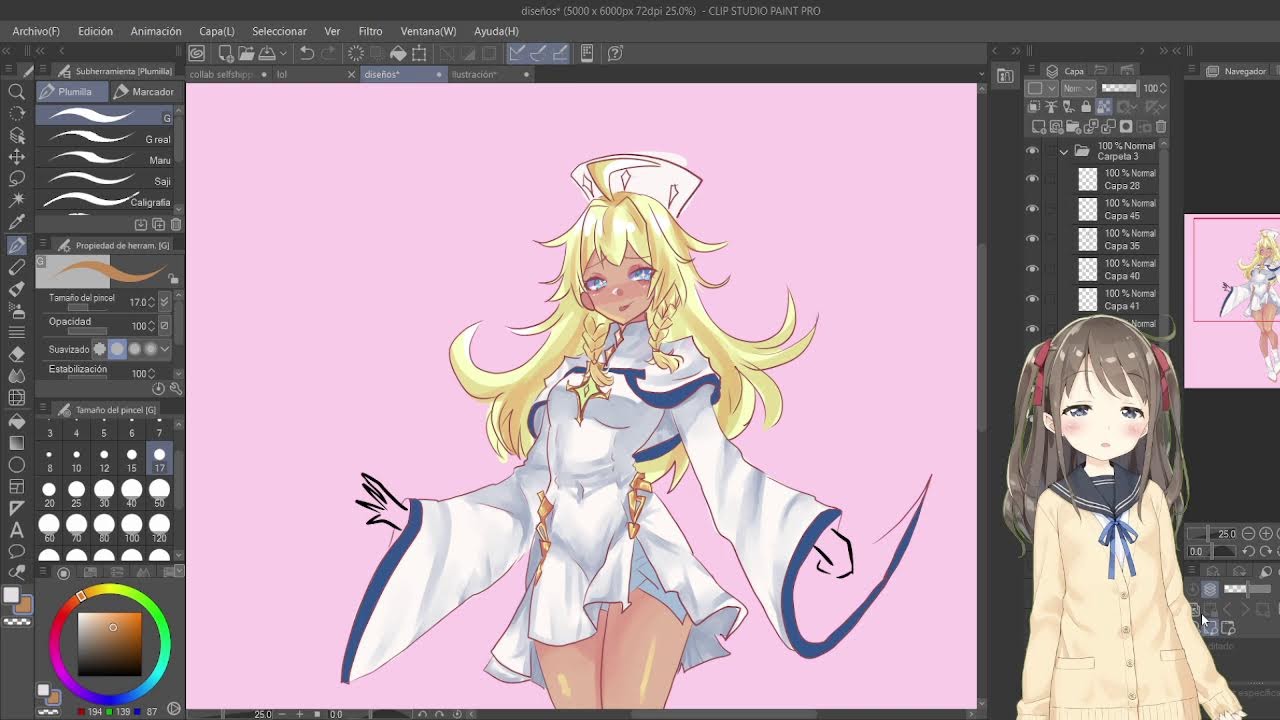1280x720 pixels.
Task: Select the active Pen tool in the toolbar
Action: tap(16, 245)
